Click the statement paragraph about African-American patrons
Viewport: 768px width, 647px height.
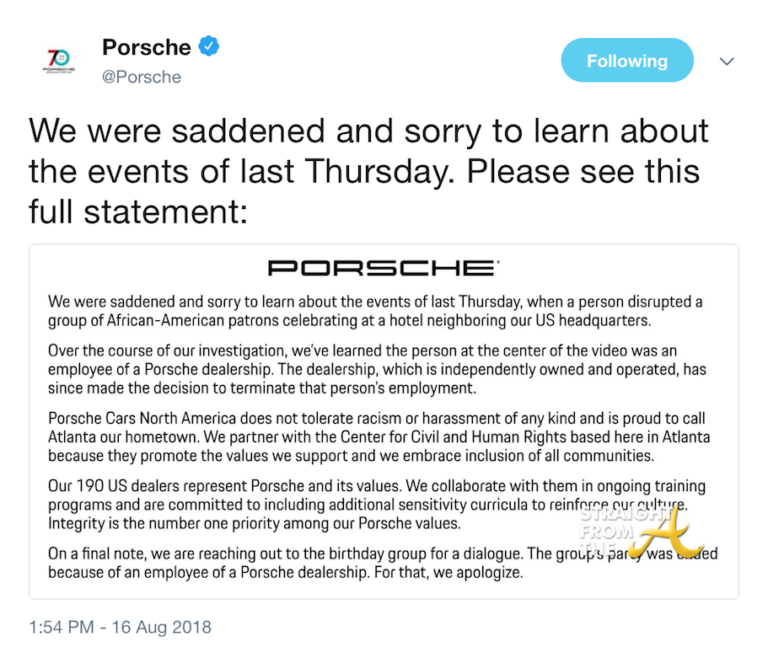click(x=375, y=313)
